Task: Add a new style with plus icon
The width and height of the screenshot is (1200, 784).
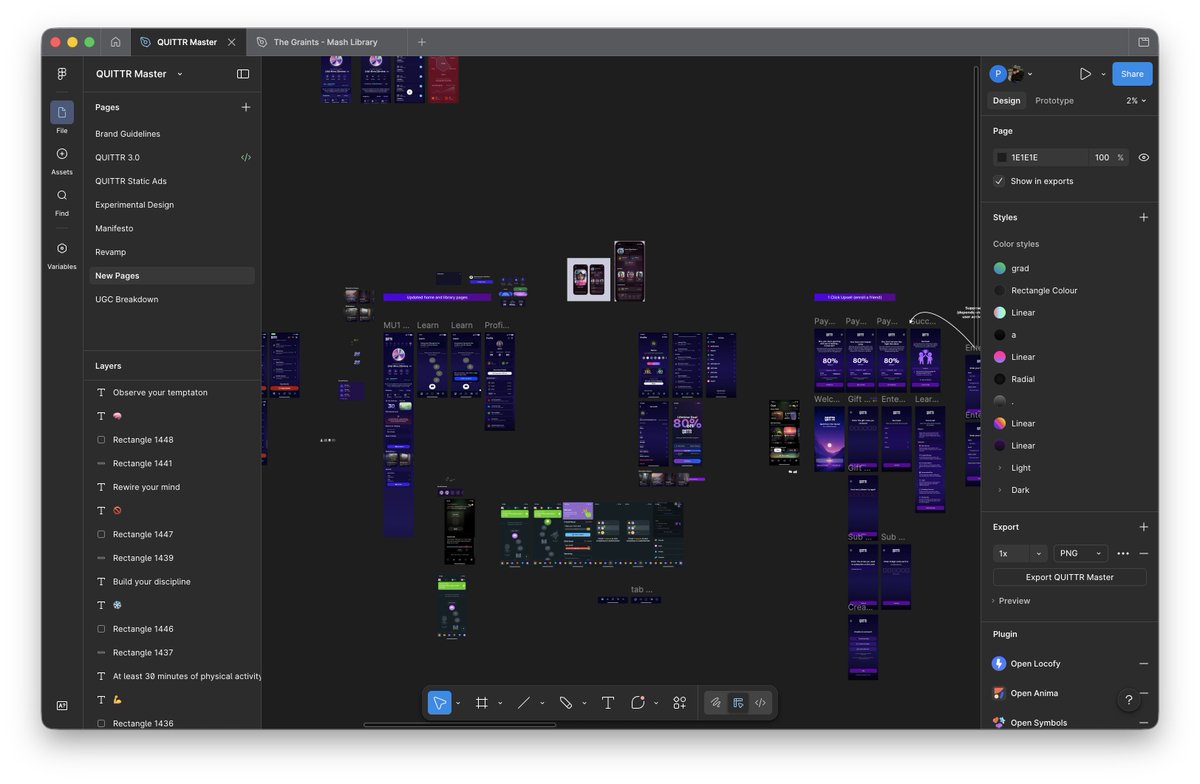Action: coord(1144,217)
